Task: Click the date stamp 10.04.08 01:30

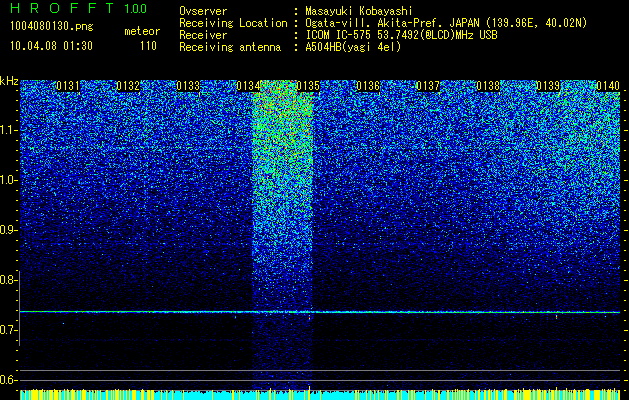Action: coord(51,46)
